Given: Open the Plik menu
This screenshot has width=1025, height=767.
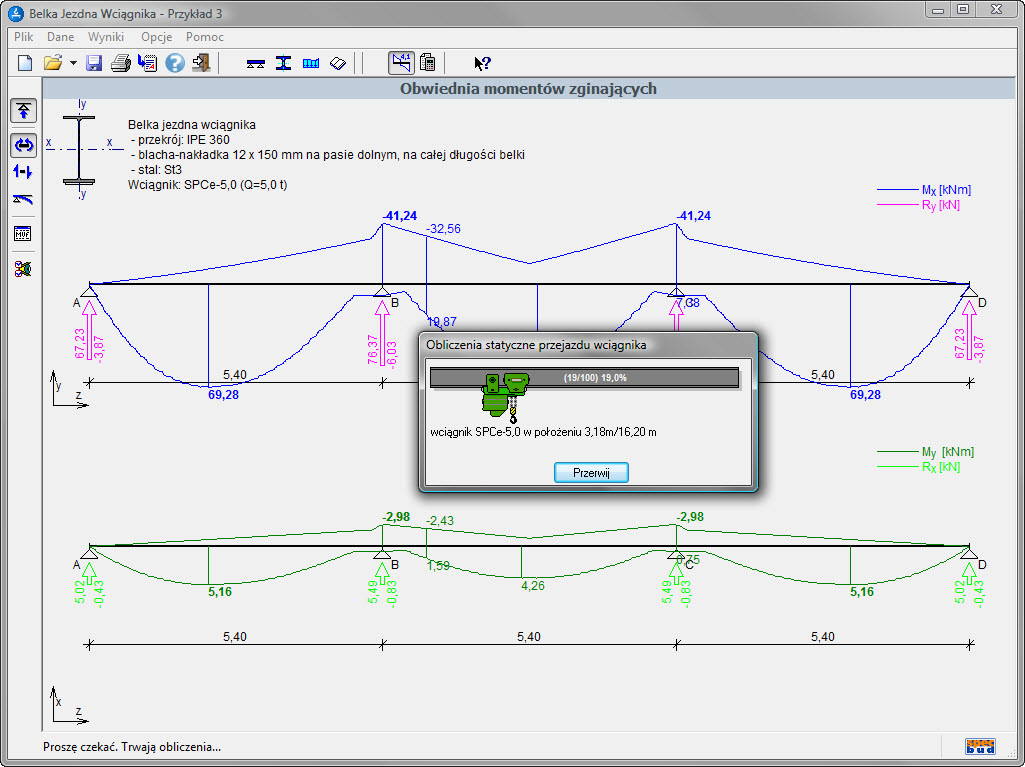Looking at the screenshot, I should (x=24, y=37).
